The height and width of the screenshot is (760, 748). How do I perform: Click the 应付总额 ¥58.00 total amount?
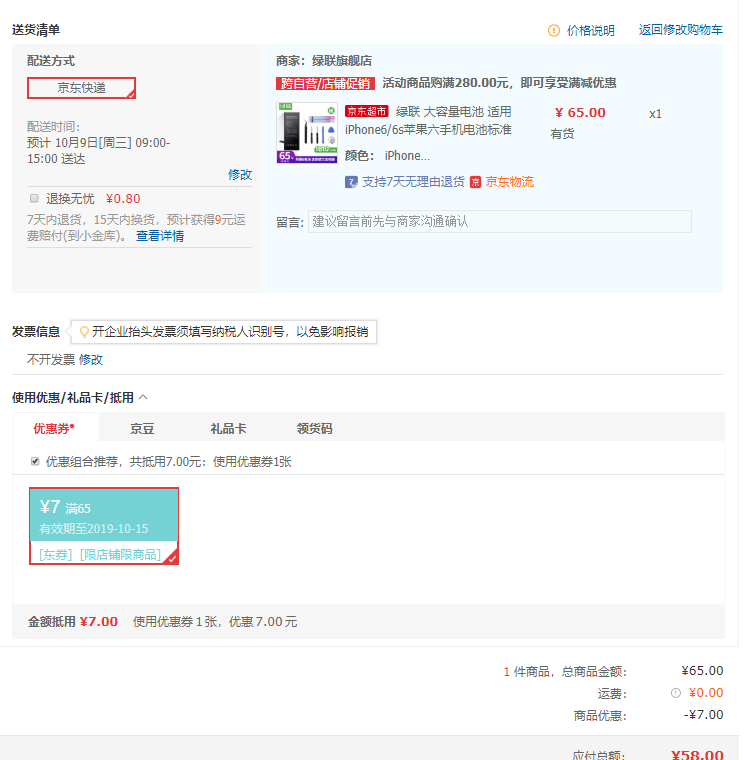coord(697,754)
